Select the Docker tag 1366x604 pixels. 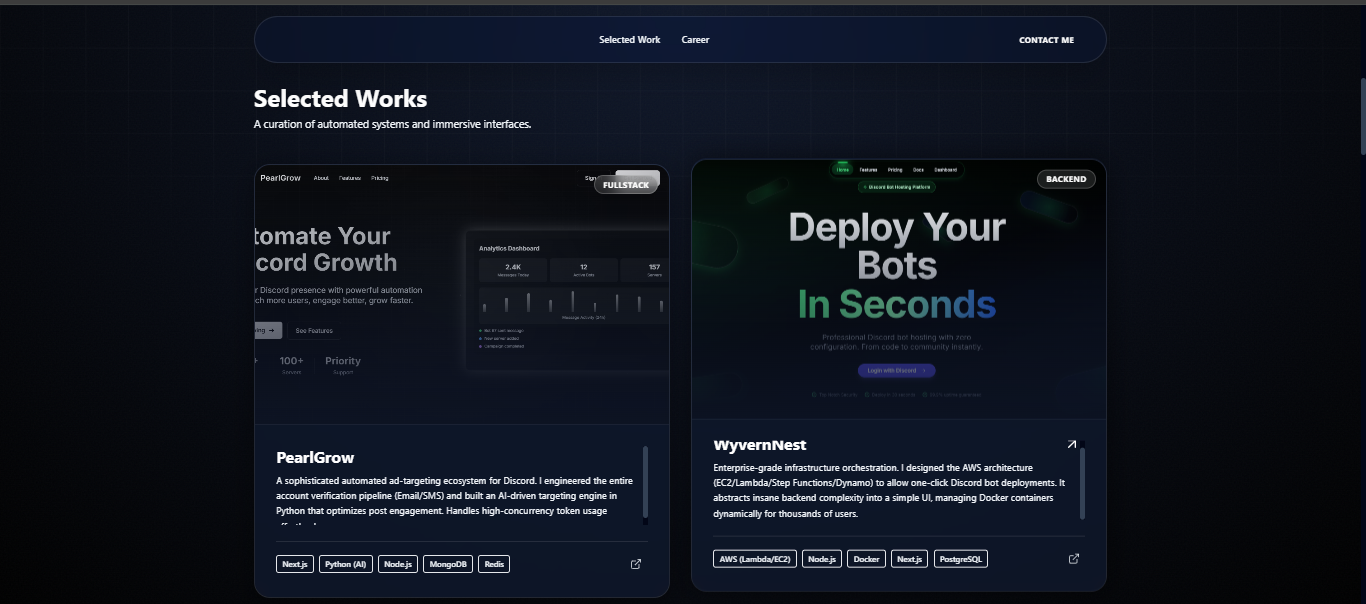pyautogui.click(x=867, y=559)
